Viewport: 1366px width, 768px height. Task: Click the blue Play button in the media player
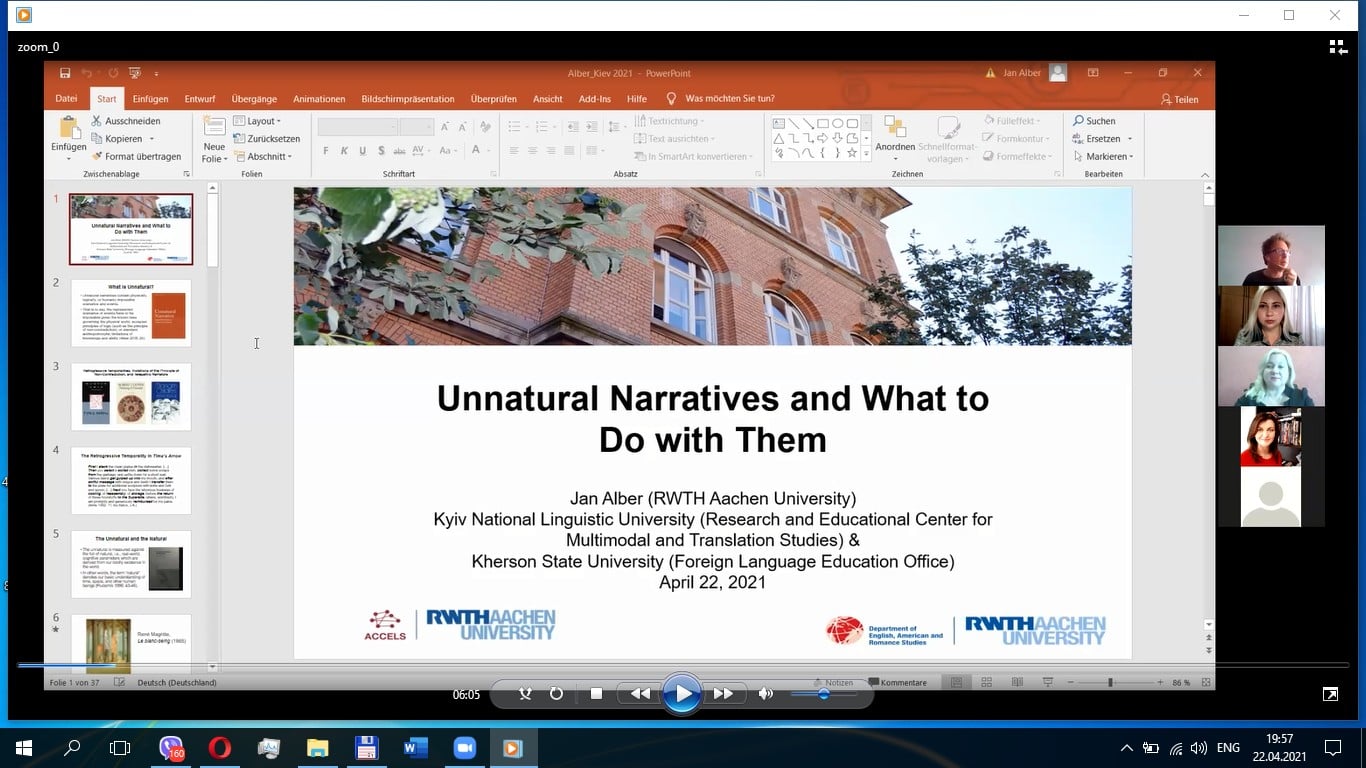pos(682,693)
